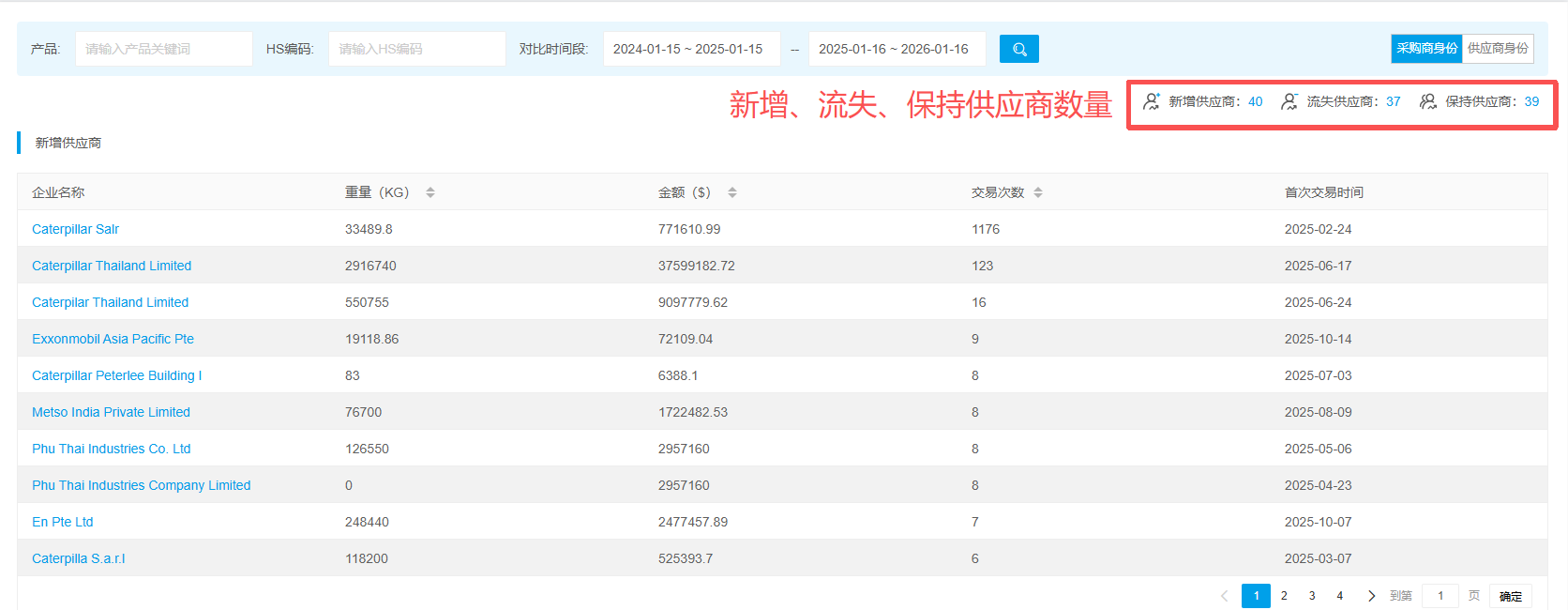Click the blue search magnifier button
This screenshot has height=610, width=1568.
point(1018,49)
